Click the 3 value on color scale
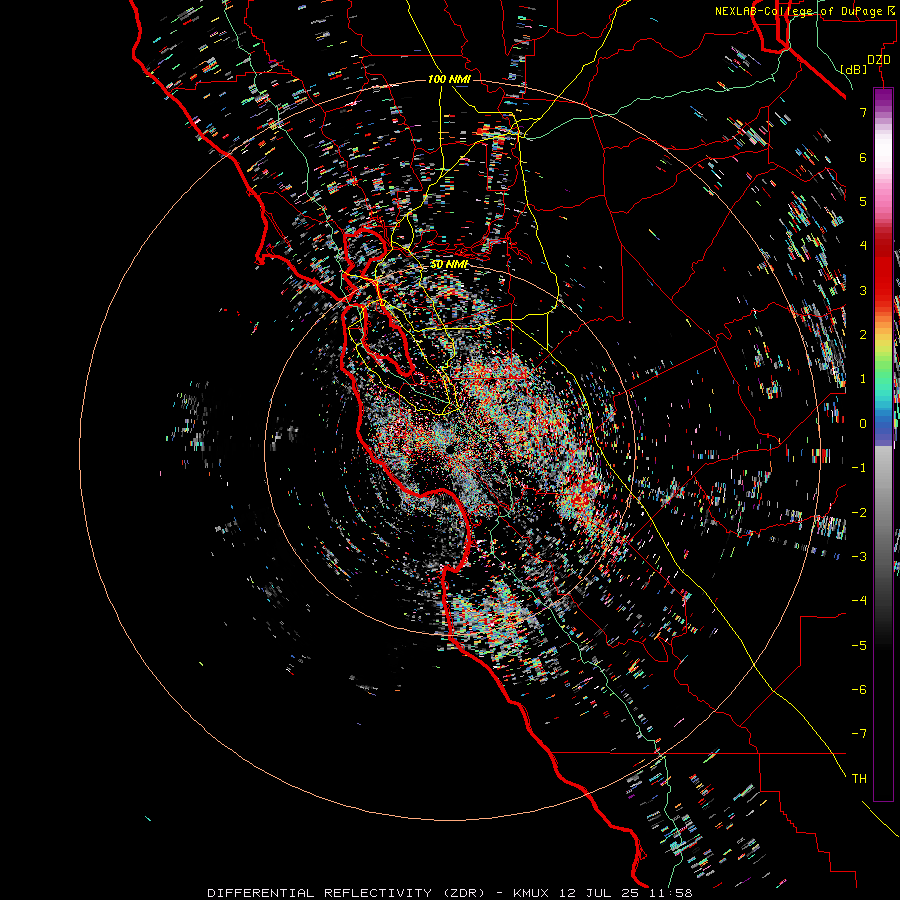900x900 pixels. pos(863,290)
